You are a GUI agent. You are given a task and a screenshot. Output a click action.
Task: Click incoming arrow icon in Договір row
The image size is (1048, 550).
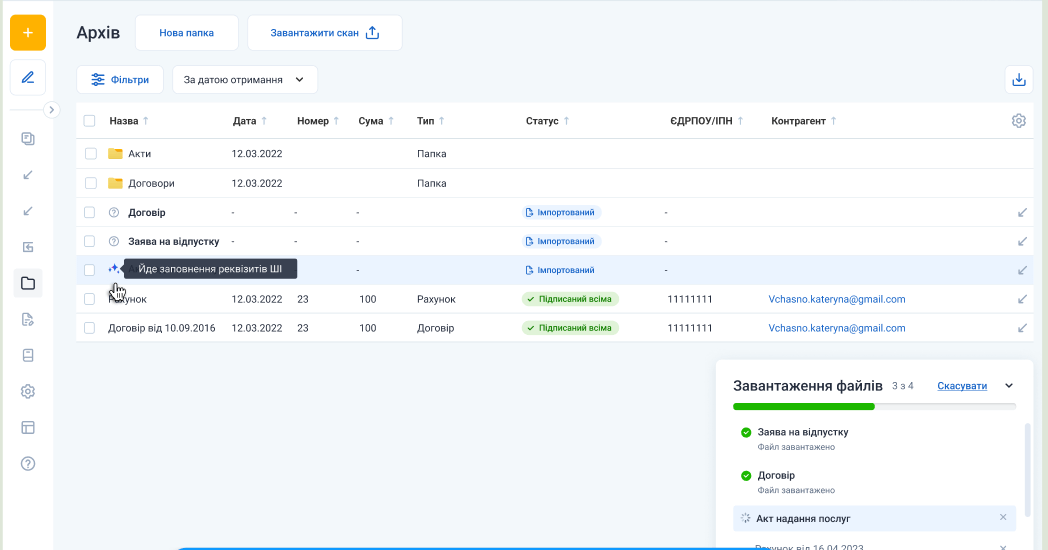click(1022, 213)
